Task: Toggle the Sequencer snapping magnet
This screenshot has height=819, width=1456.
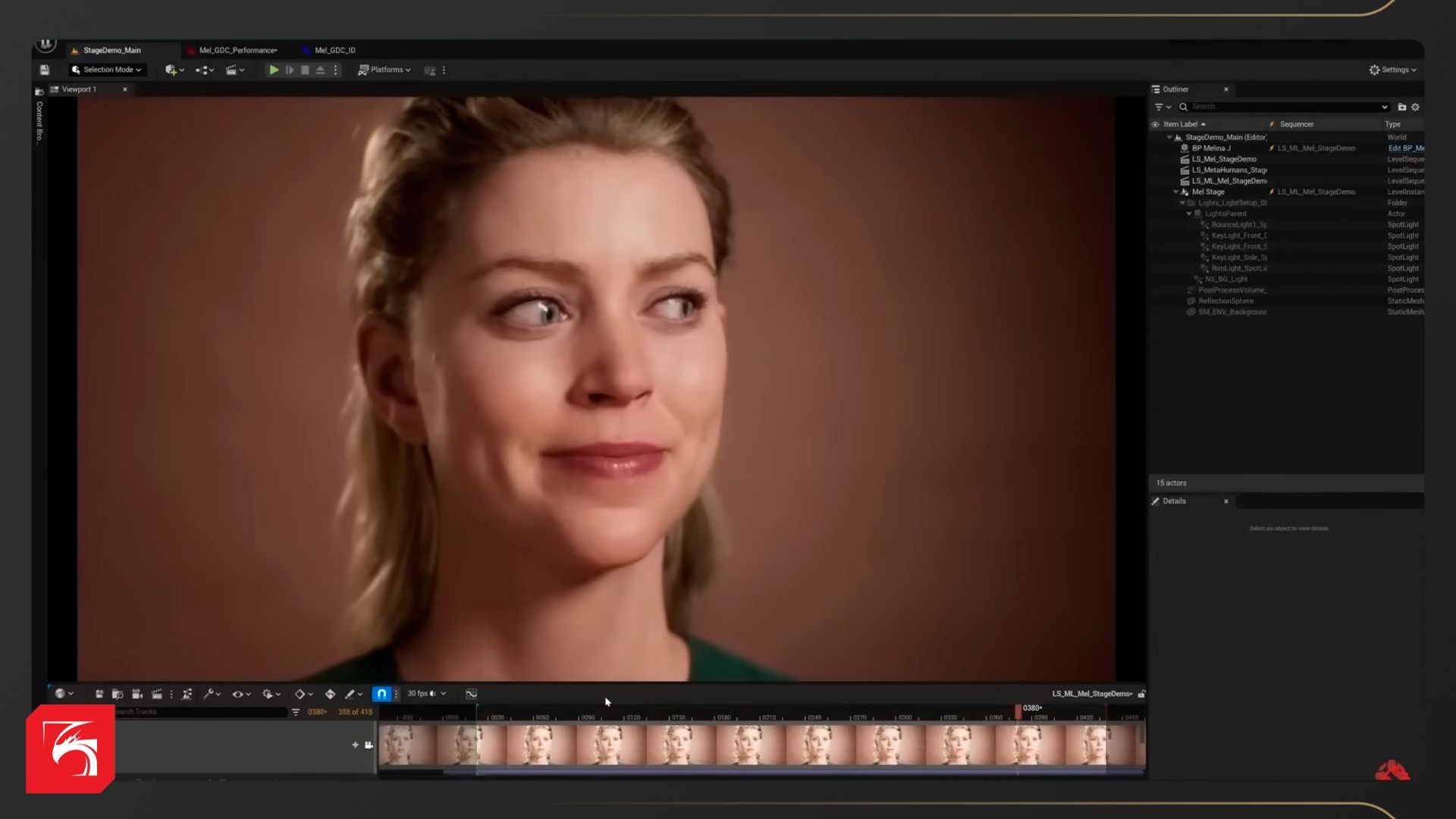Action: pos(381,694)
